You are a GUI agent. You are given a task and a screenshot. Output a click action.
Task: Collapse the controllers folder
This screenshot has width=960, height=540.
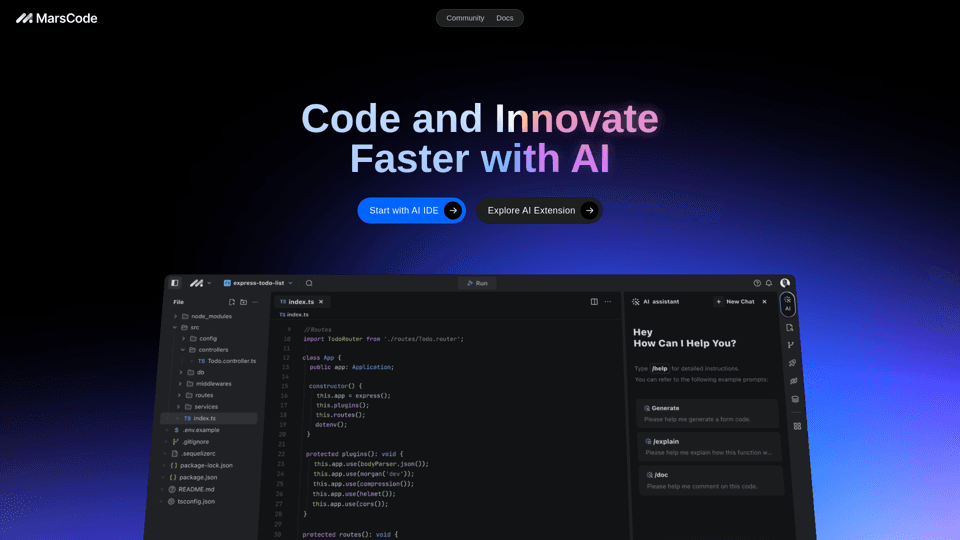pyautogui.click(x=204, y=350)
